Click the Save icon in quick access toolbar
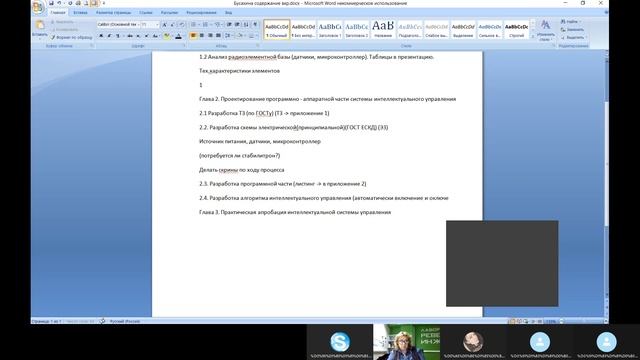This screenshot has width=640, height=360. pyautogui.click(x=51, y=3)
